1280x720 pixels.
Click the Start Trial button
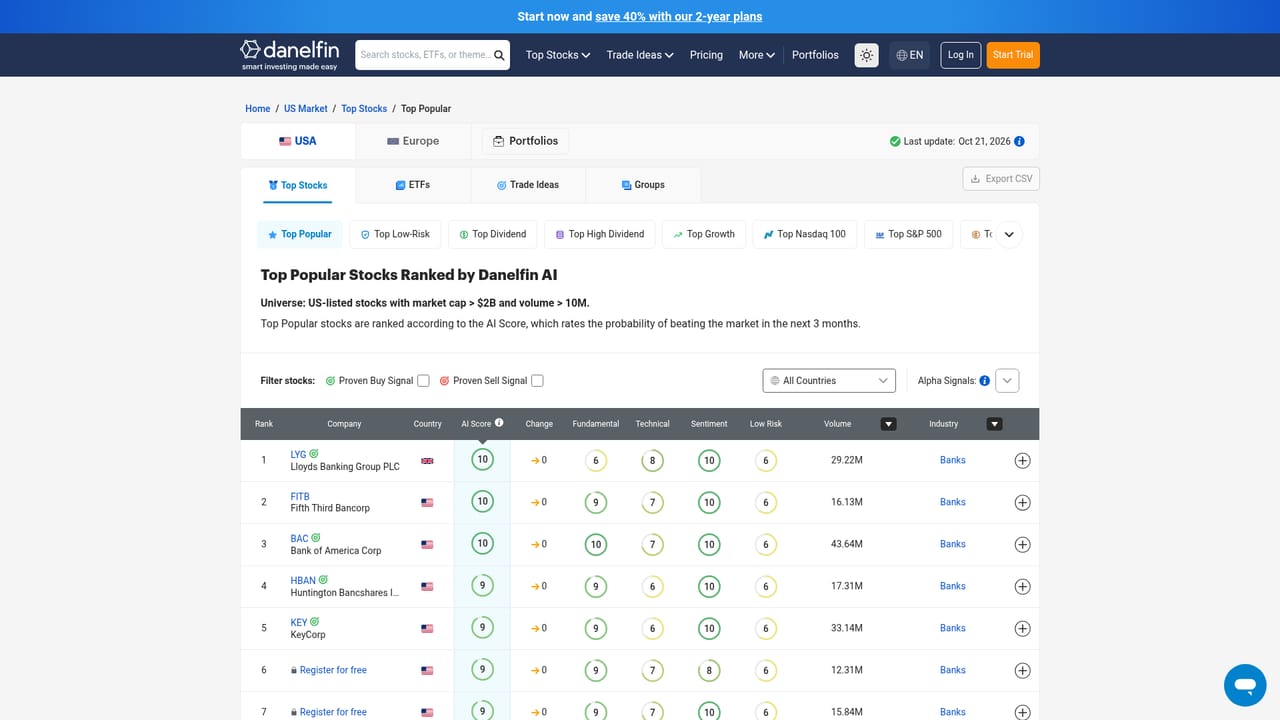tap(1013, 55)
